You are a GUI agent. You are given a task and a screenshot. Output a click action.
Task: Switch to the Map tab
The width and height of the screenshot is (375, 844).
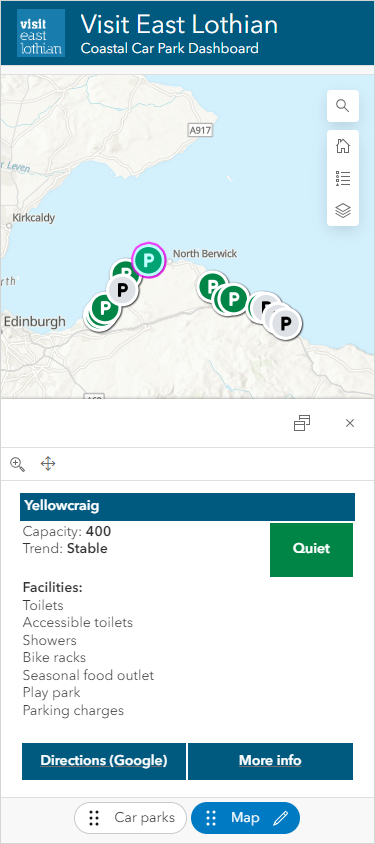245,818
